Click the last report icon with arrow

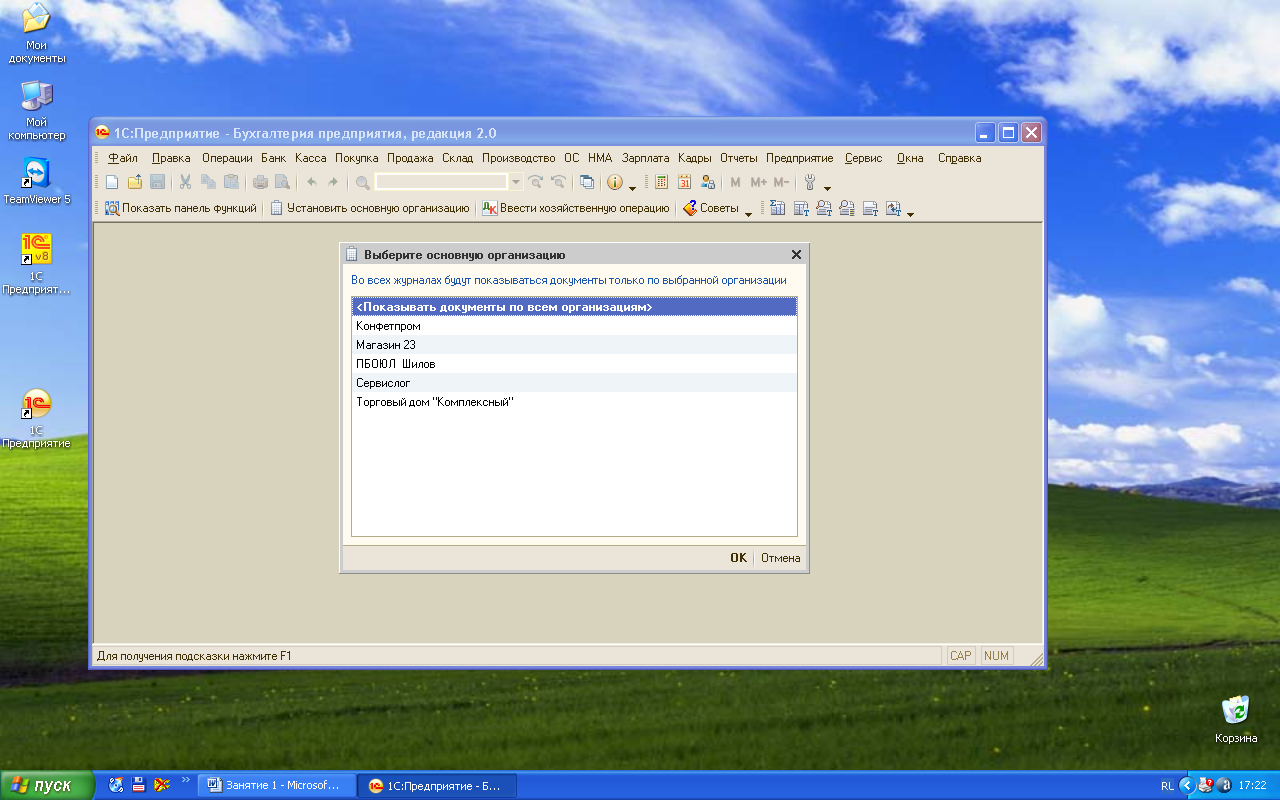(893, 208)
